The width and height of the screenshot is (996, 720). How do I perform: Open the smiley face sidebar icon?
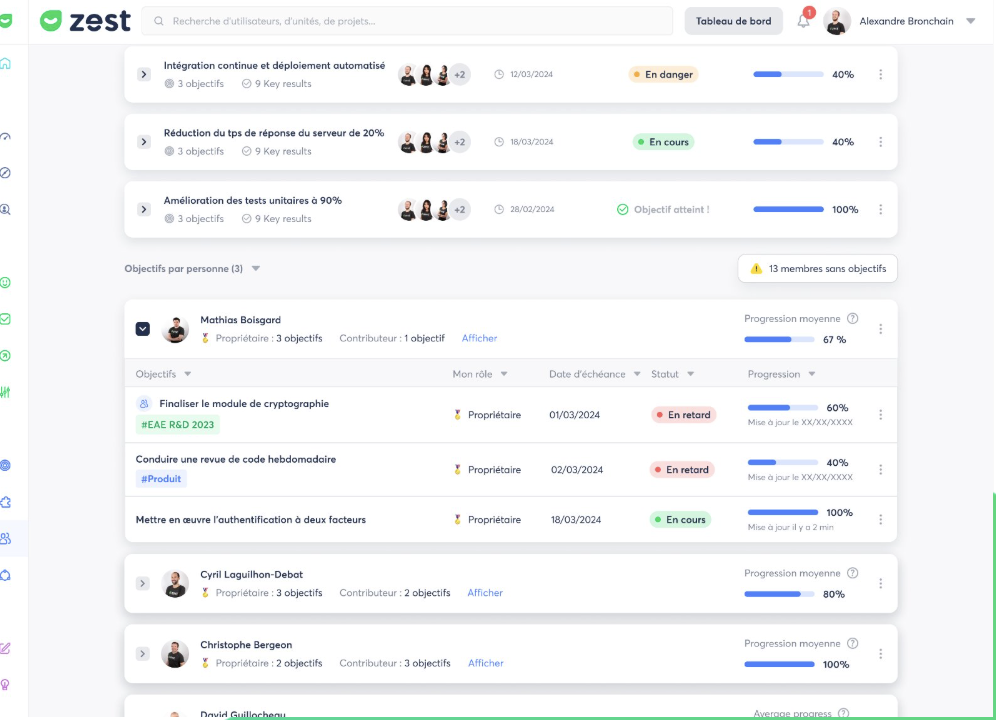click(6, 283)
